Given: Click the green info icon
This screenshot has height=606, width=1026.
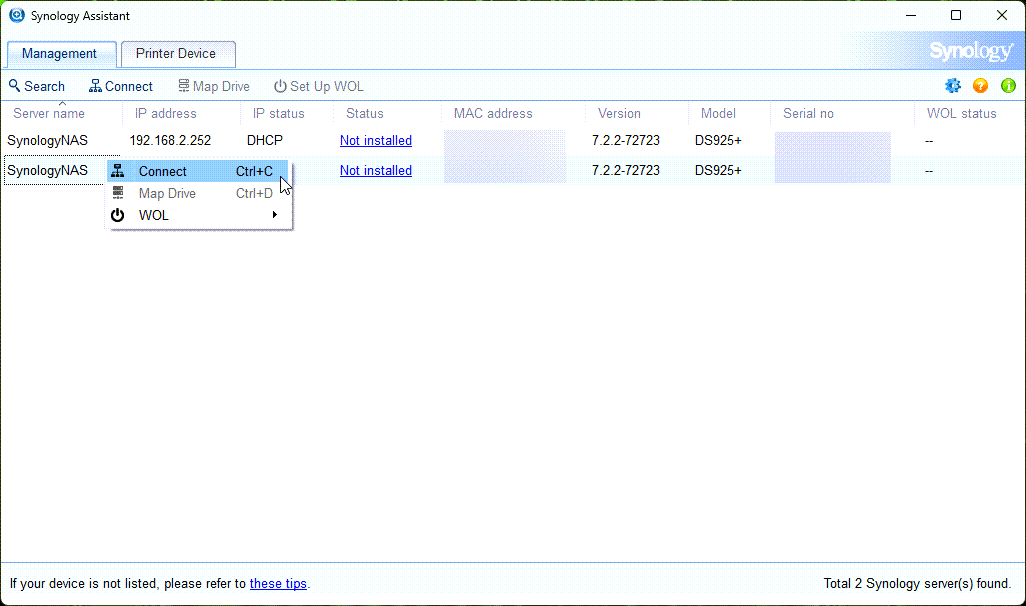Looking at the screenshot, I should (x=1007, y=86).
